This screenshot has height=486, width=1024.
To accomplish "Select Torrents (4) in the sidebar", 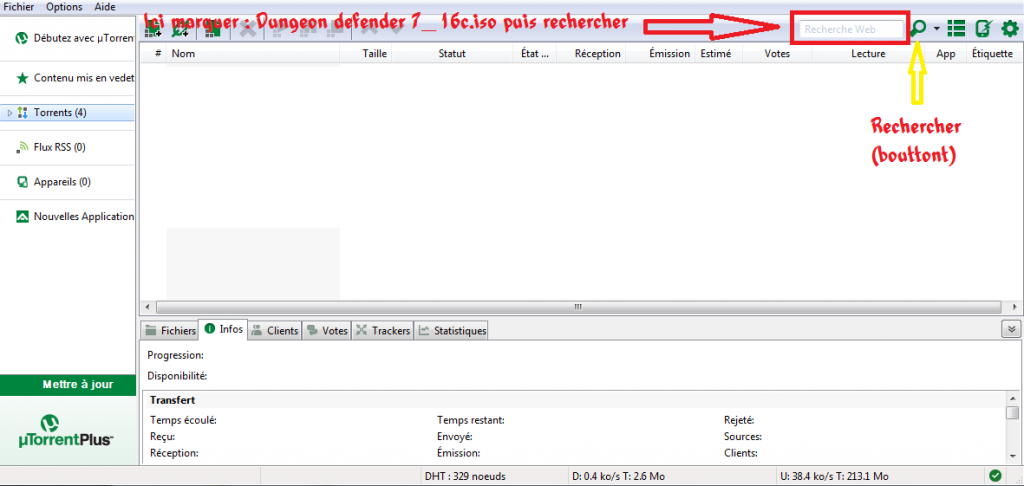I will (x=69, y=112).
